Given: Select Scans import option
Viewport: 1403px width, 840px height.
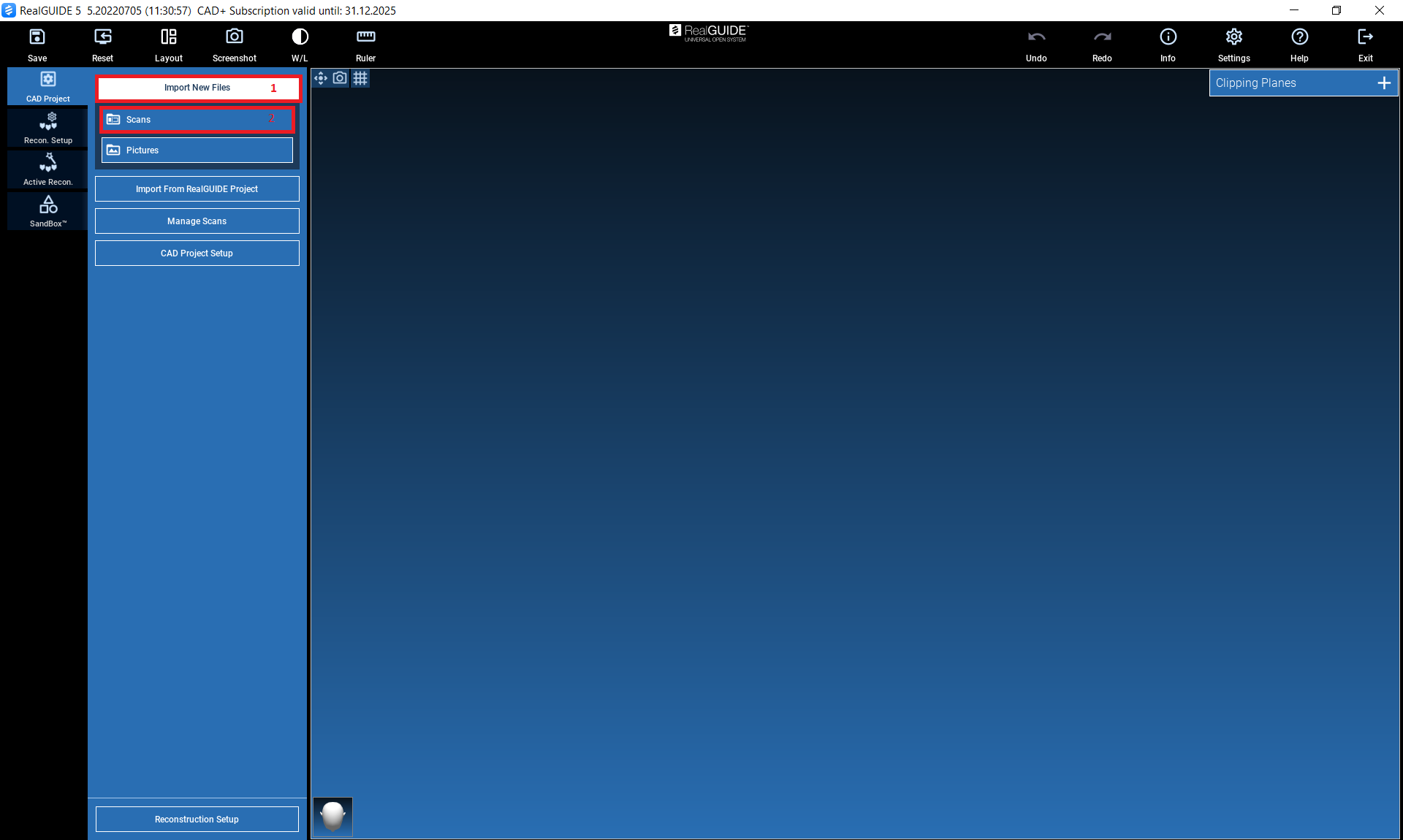Looking at the screenshot, I should click(197, 120).
